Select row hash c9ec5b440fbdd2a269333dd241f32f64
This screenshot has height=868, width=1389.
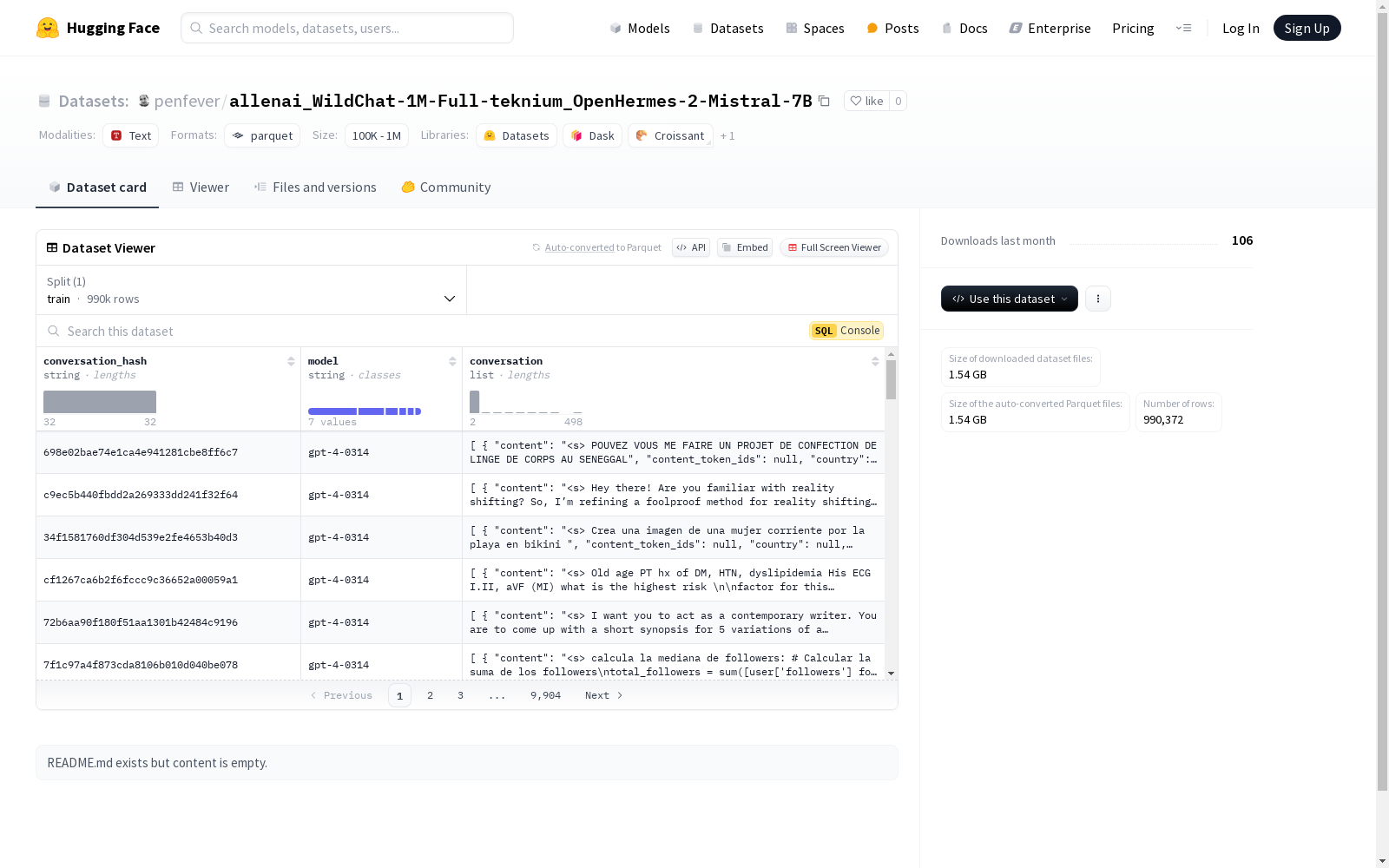(141, 495)
